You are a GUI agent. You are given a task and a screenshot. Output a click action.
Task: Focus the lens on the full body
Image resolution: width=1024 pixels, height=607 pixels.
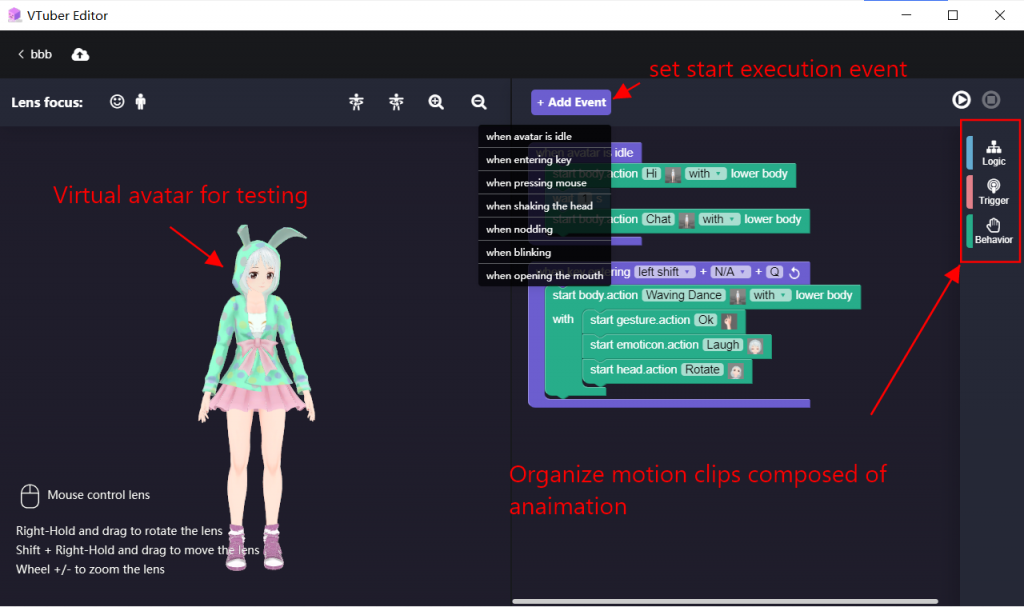(140, 101)
